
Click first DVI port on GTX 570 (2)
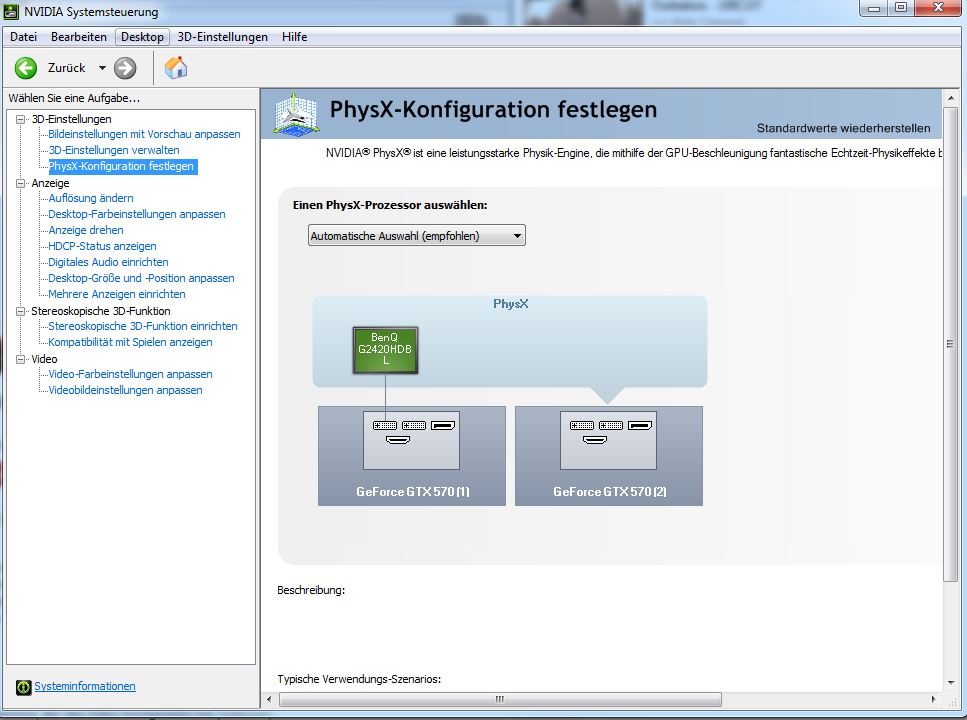582,425
